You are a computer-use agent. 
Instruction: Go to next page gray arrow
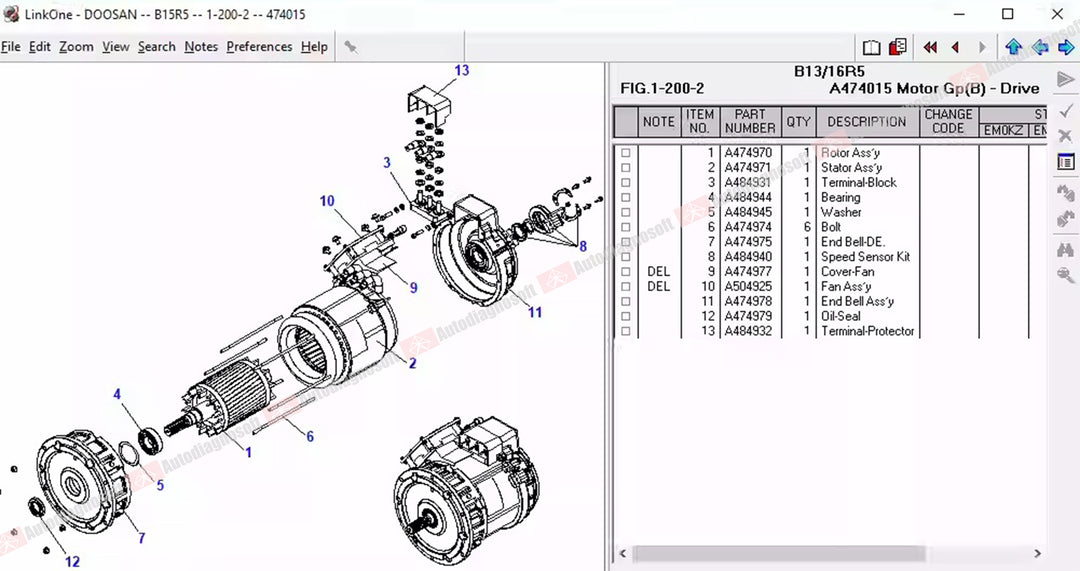[x=982, y=48]
